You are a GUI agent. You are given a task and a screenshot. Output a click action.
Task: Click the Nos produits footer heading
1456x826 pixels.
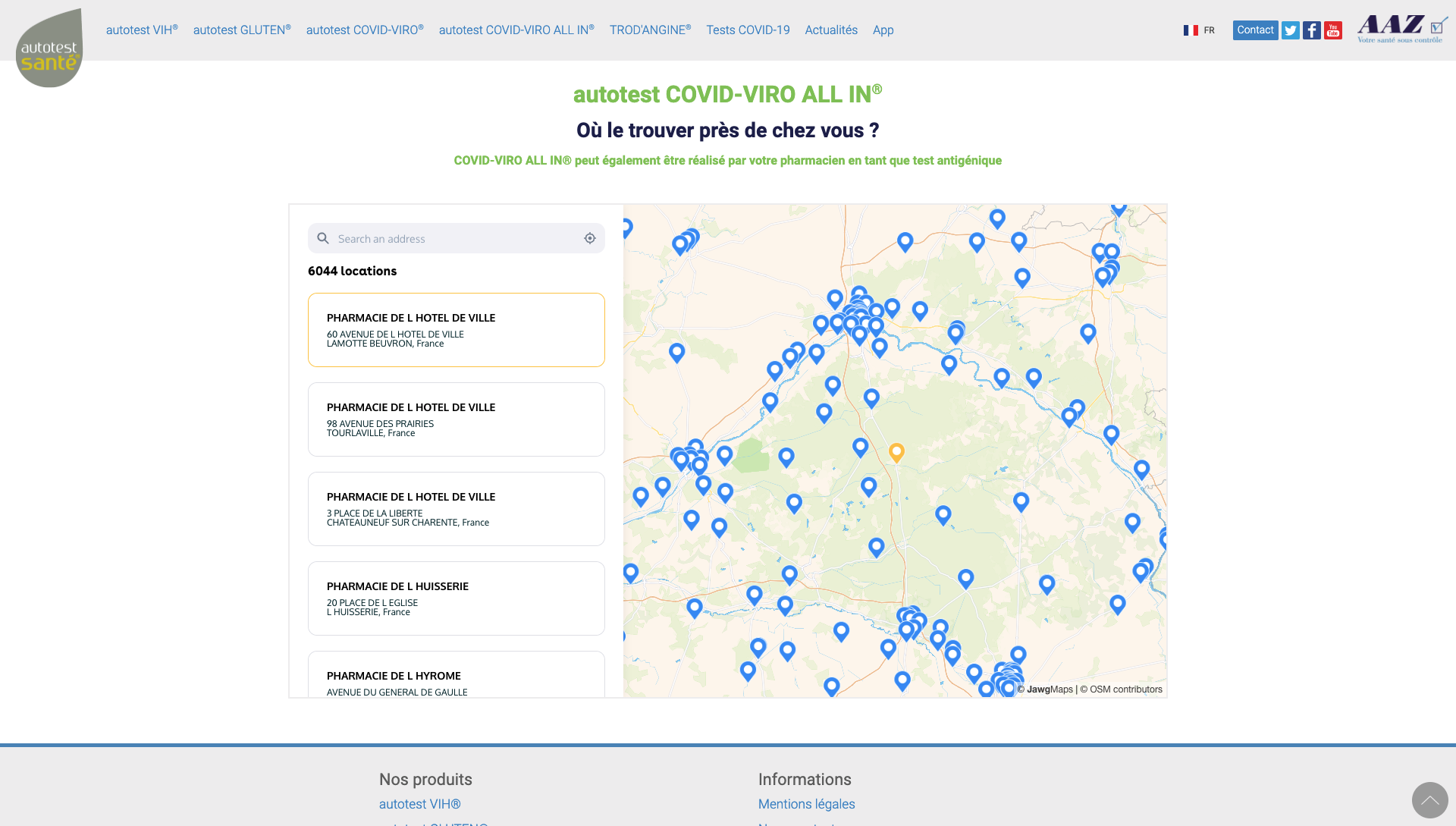tap(425, 780)
